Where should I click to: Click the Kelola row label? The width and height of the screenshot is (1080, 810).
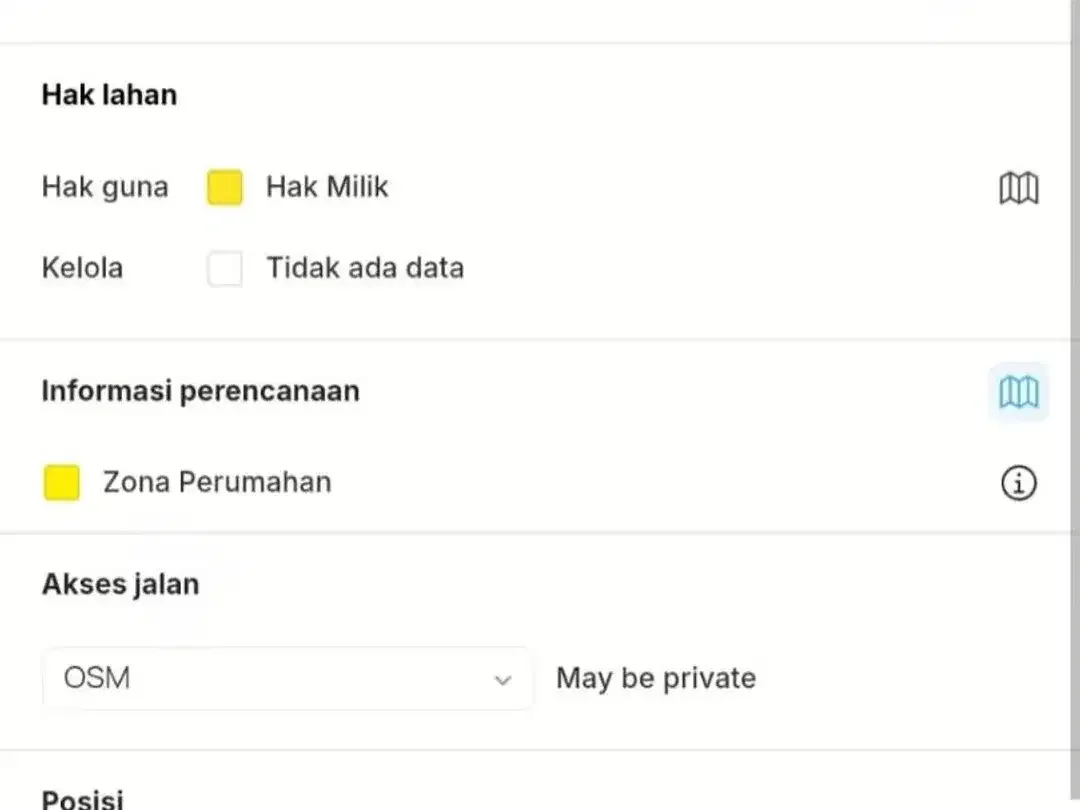[x=82, y=268]
